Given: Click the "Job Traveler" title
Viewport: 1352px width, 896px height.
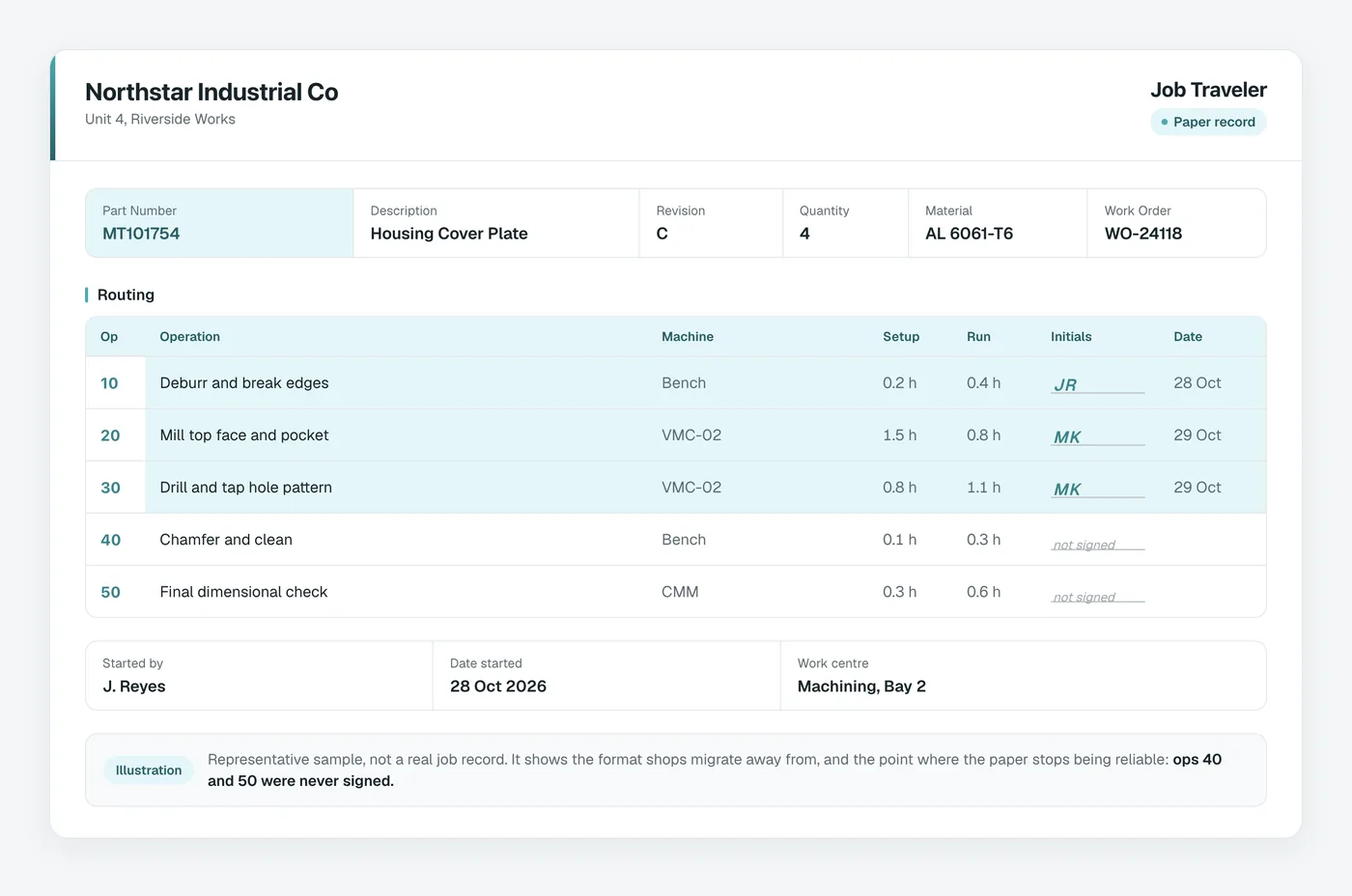Looking at the screenshot, I should pos(1208,90).
